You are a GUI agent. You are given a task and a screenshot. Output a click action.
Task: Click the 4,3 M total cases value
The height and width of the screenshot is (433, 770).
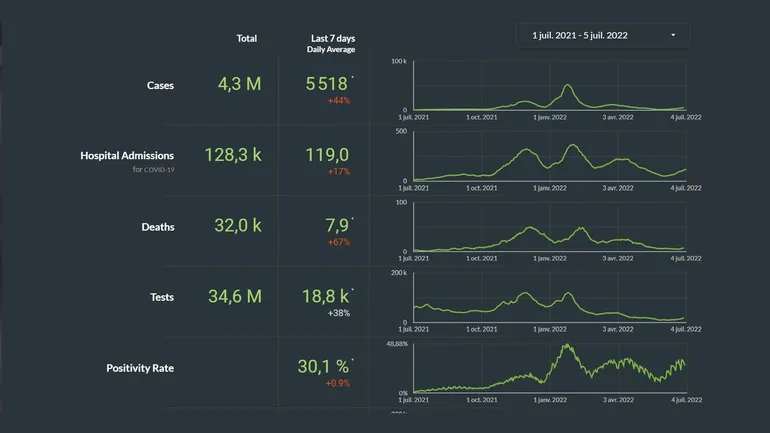tap(239, 85)
